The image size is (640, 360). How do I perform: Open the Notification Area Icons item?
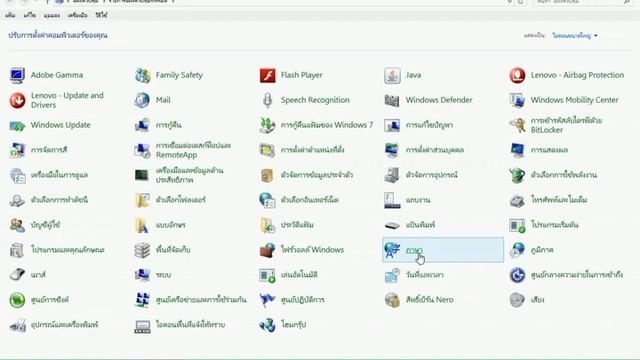tap(190, 324)
